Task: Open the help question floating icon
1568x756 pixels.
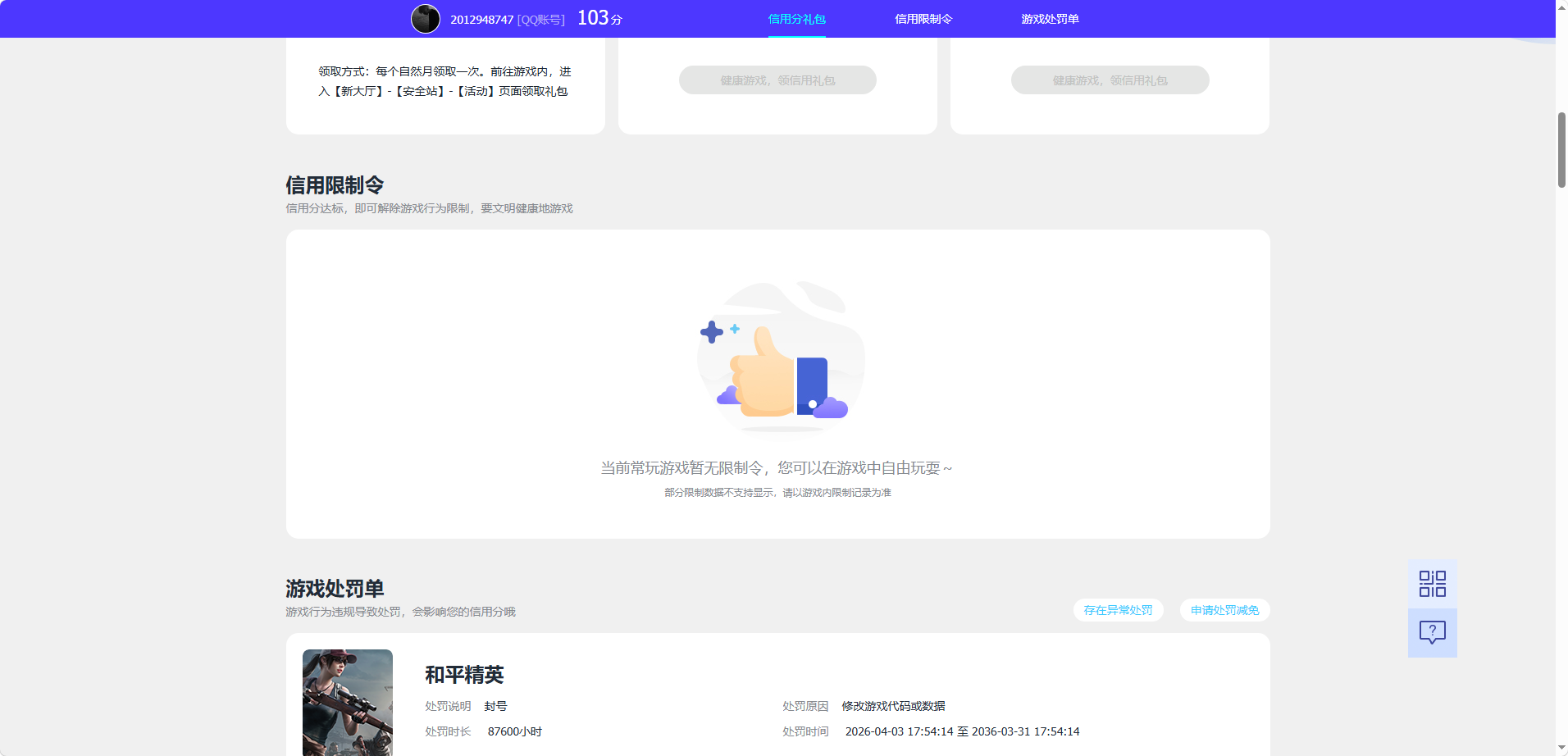Action: click(x=1432, y=632)
